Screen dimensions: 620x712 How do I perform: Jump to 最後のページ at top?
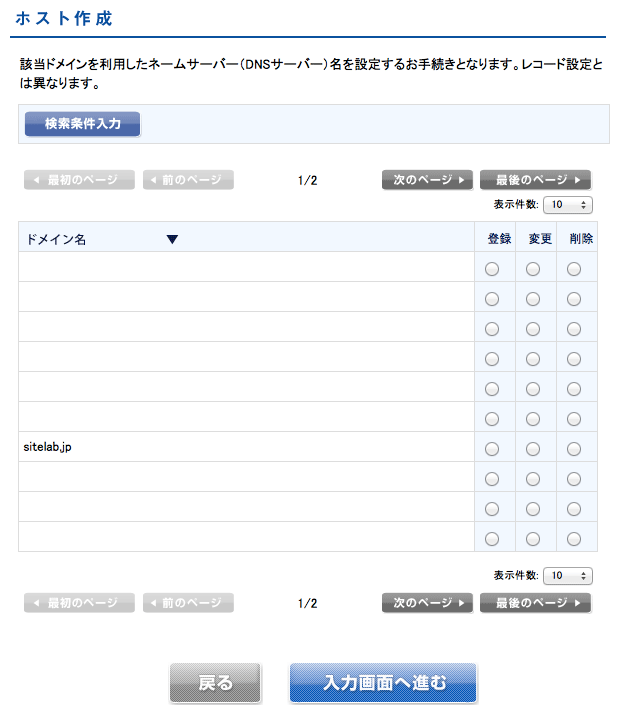(x=535, y=180)
